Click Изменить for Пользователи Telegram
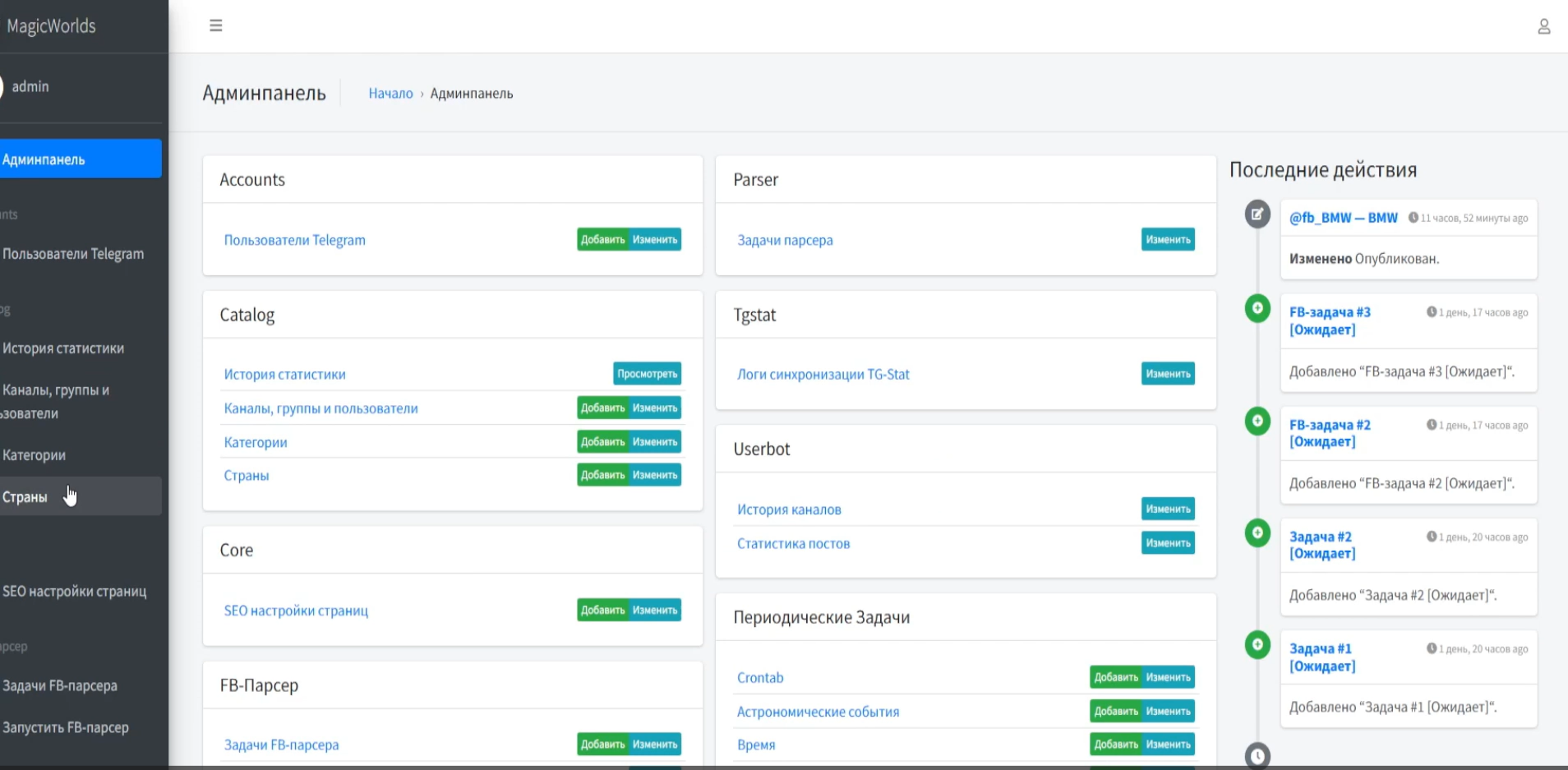Image resolution: width=1568 pixels, height=770 pixels. coord(655,240)
